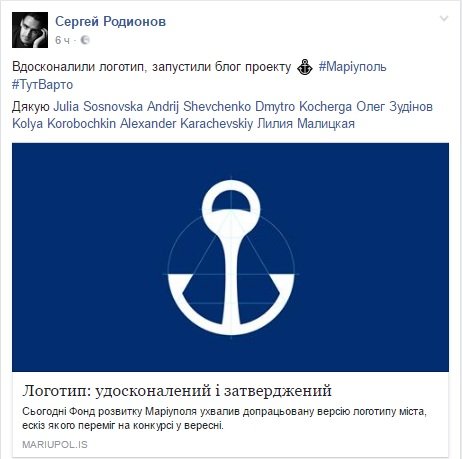Open the author name Сергей Родионов
Viewport: 462px width, 459px height.
click(110, 21)
